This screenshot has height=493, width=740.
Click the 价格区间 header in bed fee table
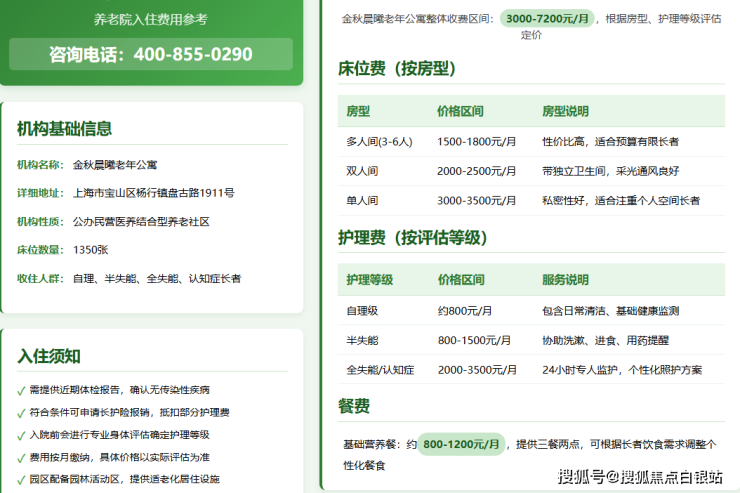click(x=460, y=111)
